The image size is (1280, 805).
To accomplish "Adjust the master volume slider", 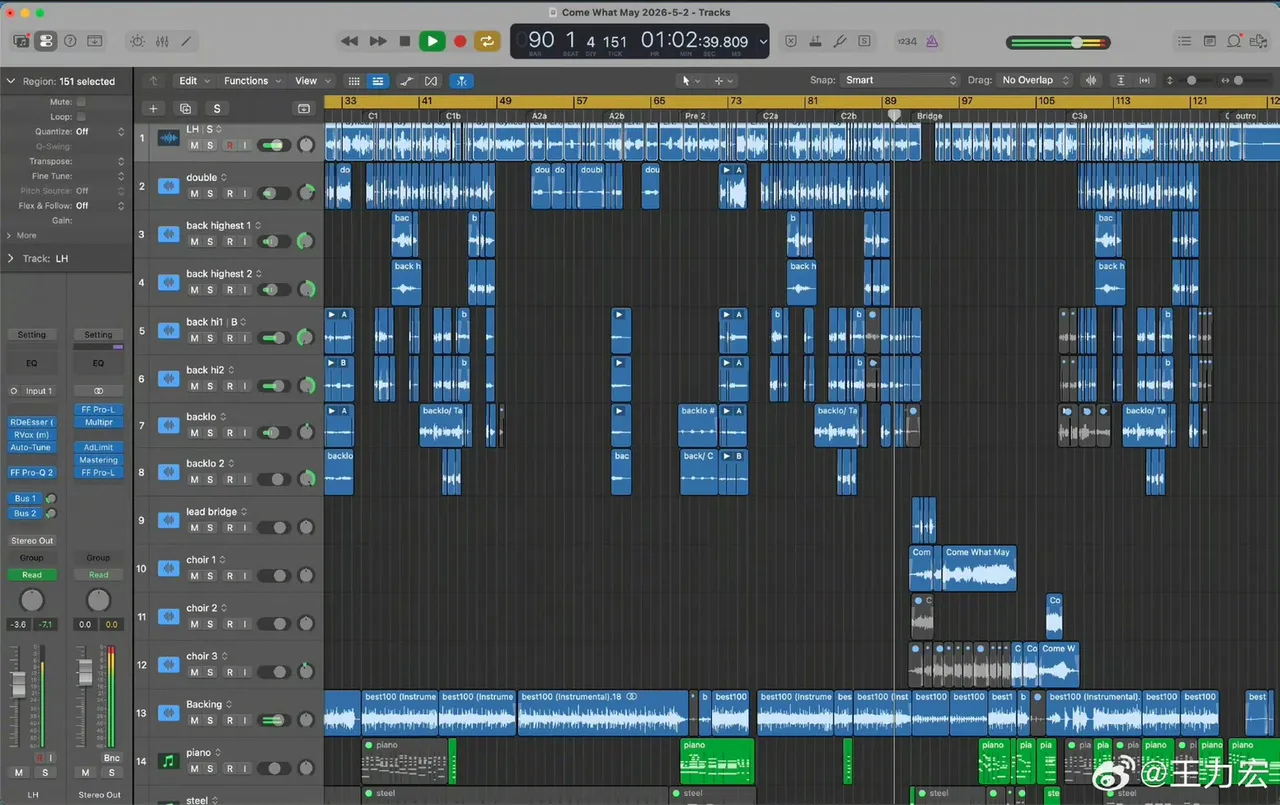I will pyautogui.click(x=1058, y=42).
